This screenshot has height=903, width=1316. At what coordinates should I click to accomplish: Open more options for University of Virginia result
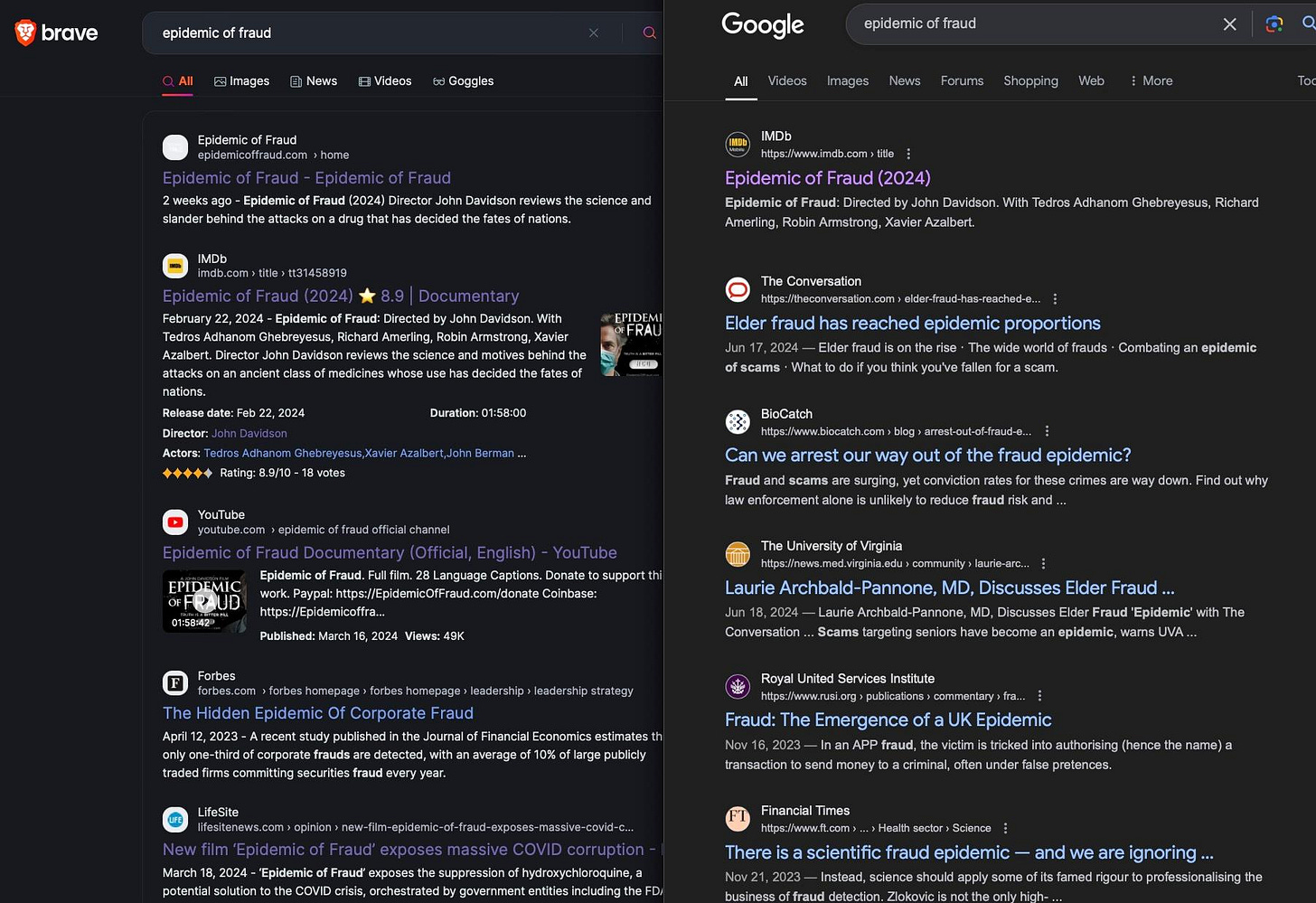point(1043,564)
